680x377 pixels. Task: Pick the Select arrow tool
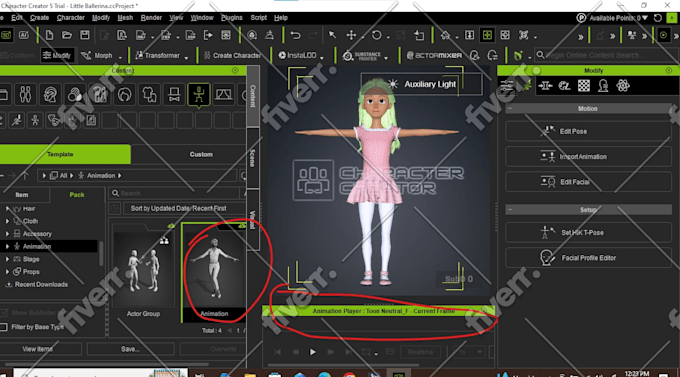(x=332, y=35)
